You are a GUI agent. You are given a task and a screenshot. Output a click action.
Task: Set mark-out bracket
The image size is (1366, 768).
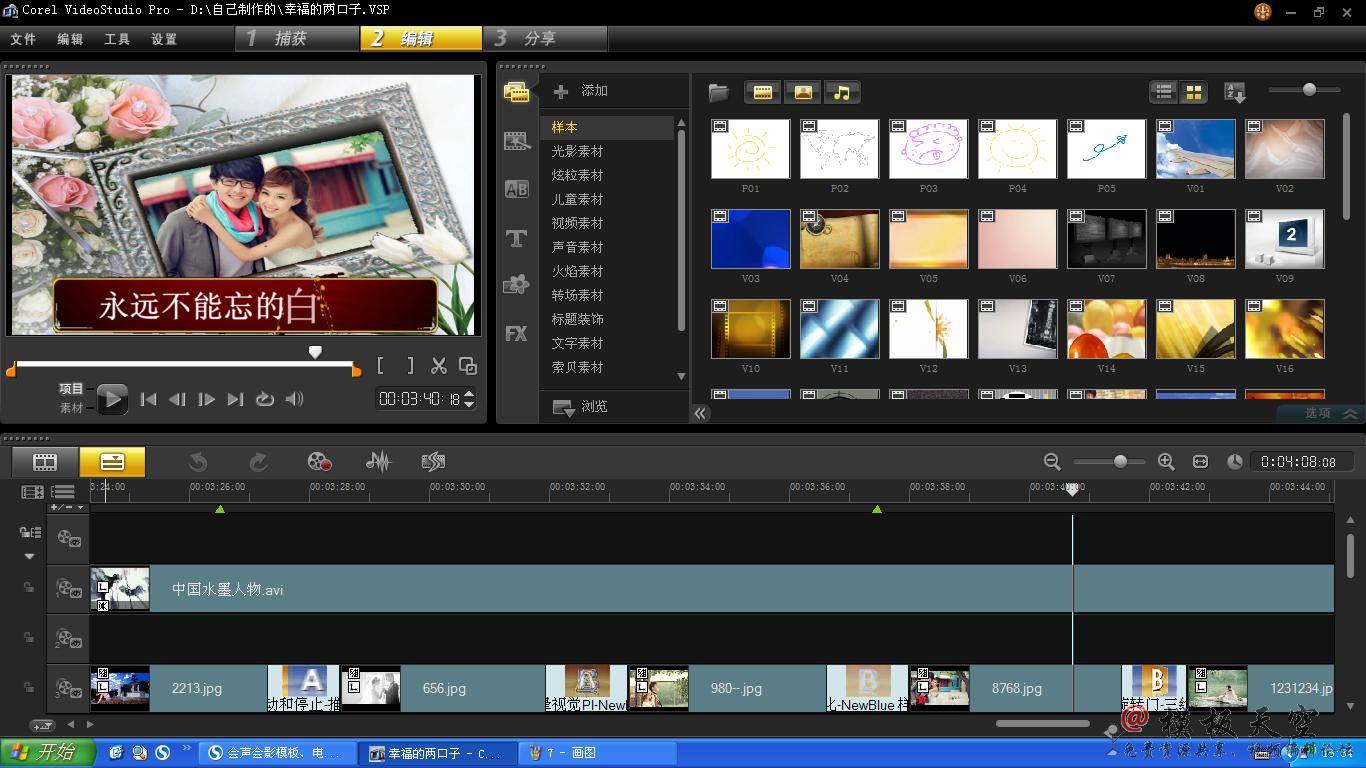tap(409, 367)
